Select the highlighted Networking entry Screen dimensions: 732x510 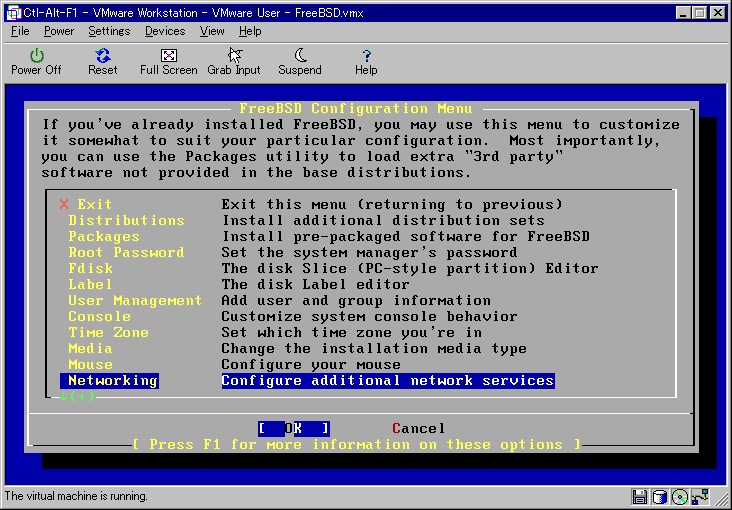pyautogui.click(x=109, y=381)
